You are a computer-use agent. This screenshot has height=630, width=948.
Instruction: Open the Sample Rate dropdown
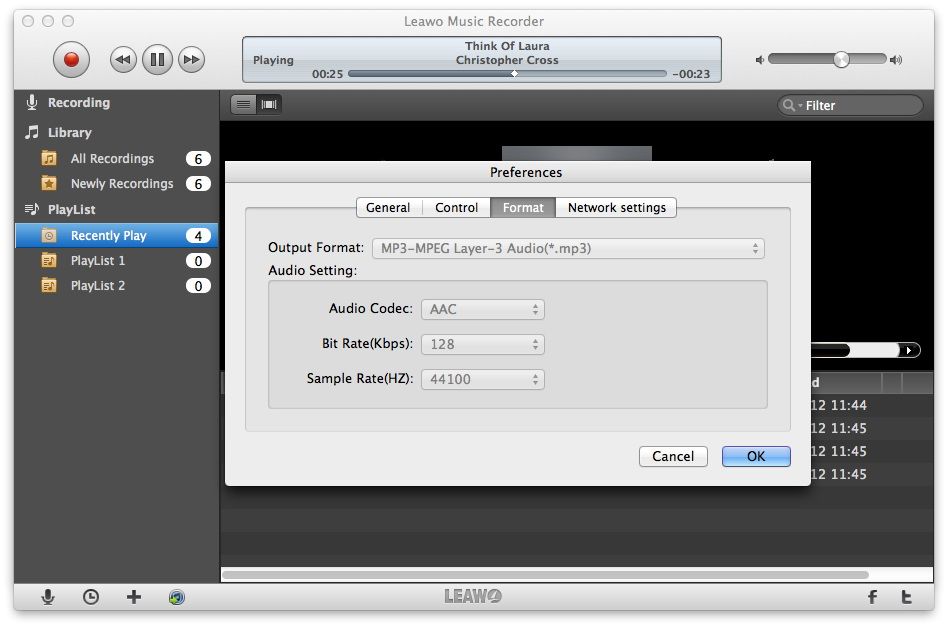tap(482, 380)
